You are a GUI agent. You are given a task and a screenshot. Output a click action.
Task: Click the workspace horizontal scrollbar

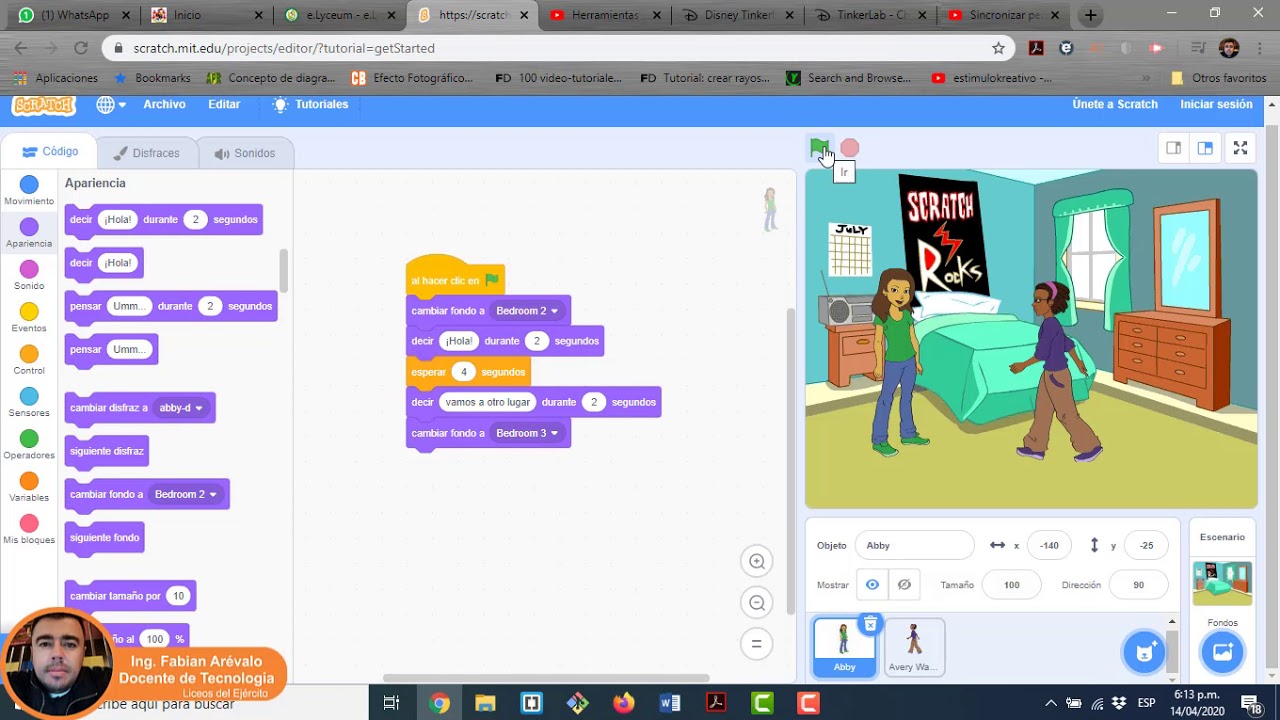tap(546, 678)
